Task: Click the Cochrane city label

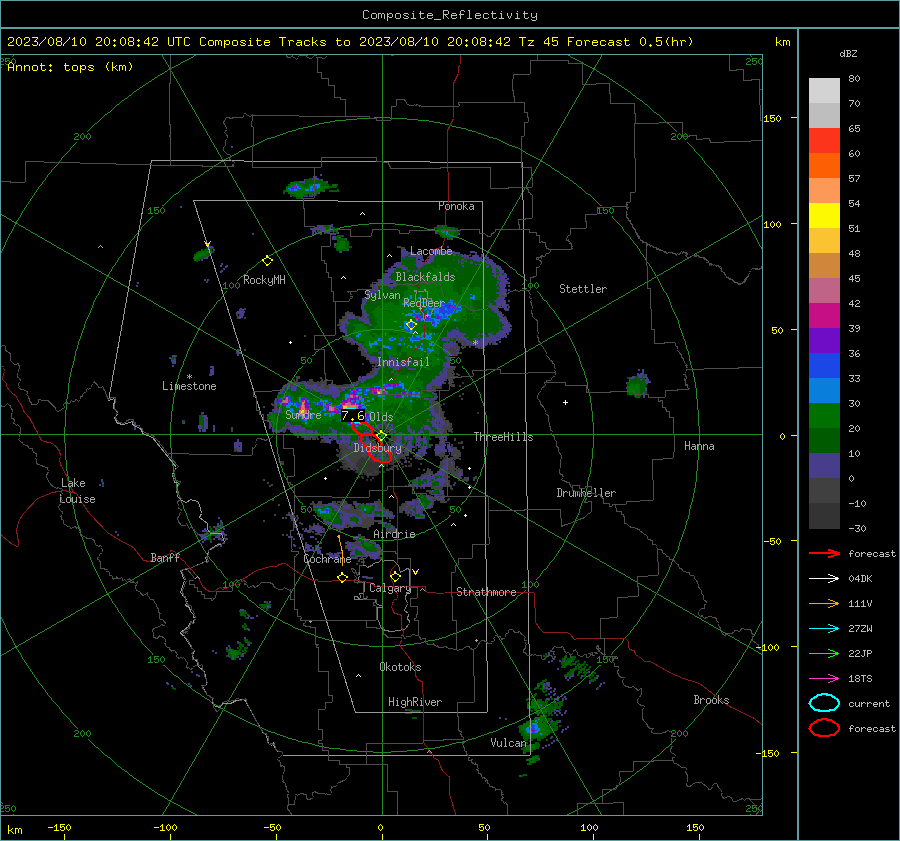Action: [327, 559]
